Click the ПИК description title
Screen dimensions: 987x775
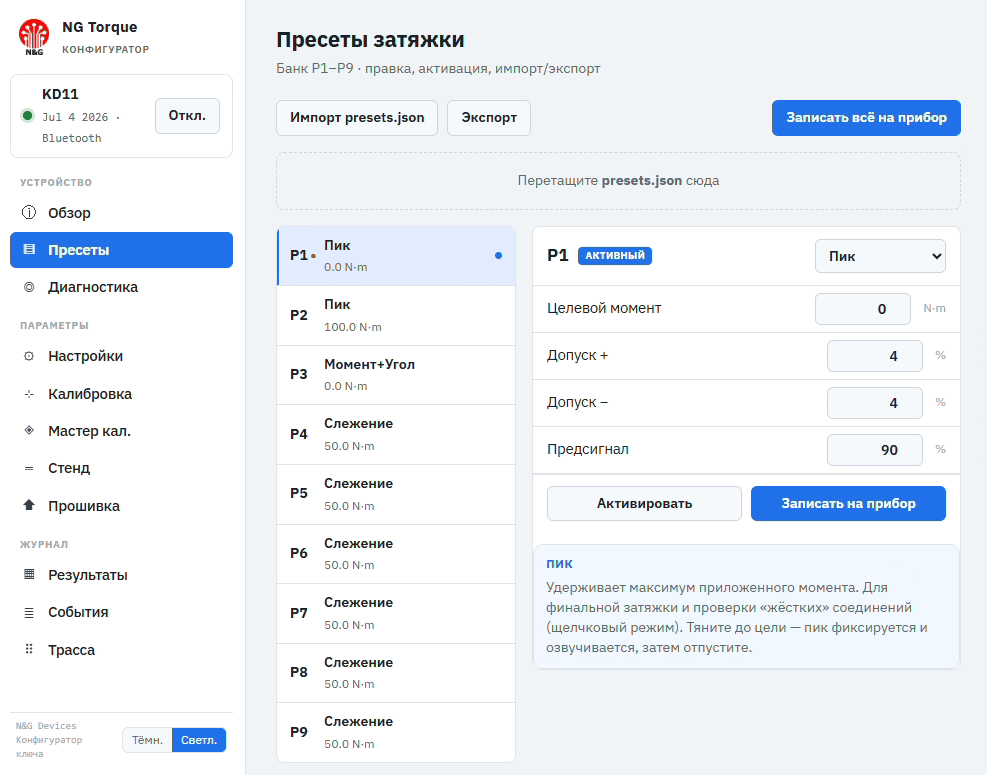coord(560,563)
